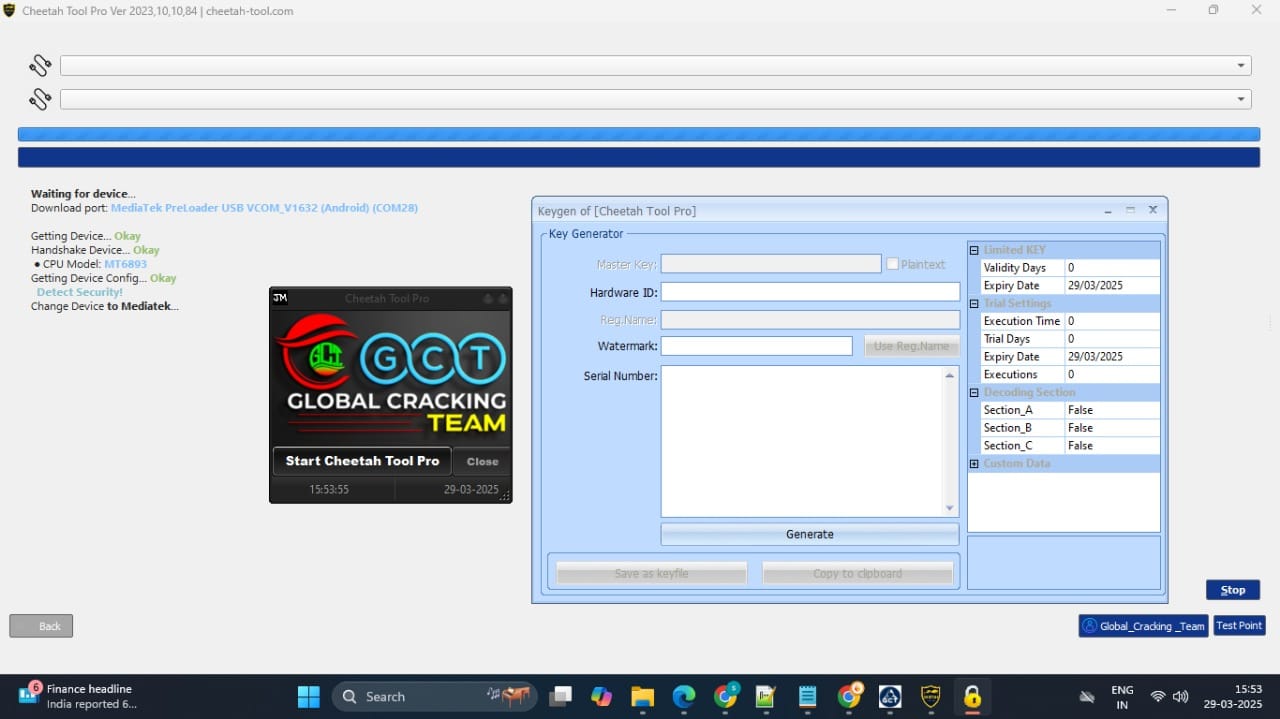Launch Copilot from the taskbar

[601, 696]
